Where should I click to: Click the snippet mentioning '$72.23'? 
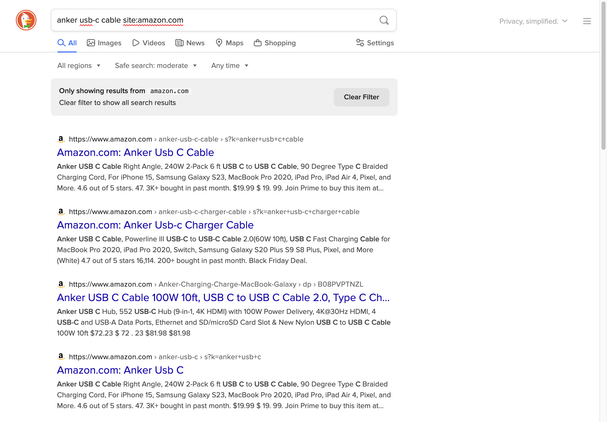pyautogui.click(x=223, y=322)
